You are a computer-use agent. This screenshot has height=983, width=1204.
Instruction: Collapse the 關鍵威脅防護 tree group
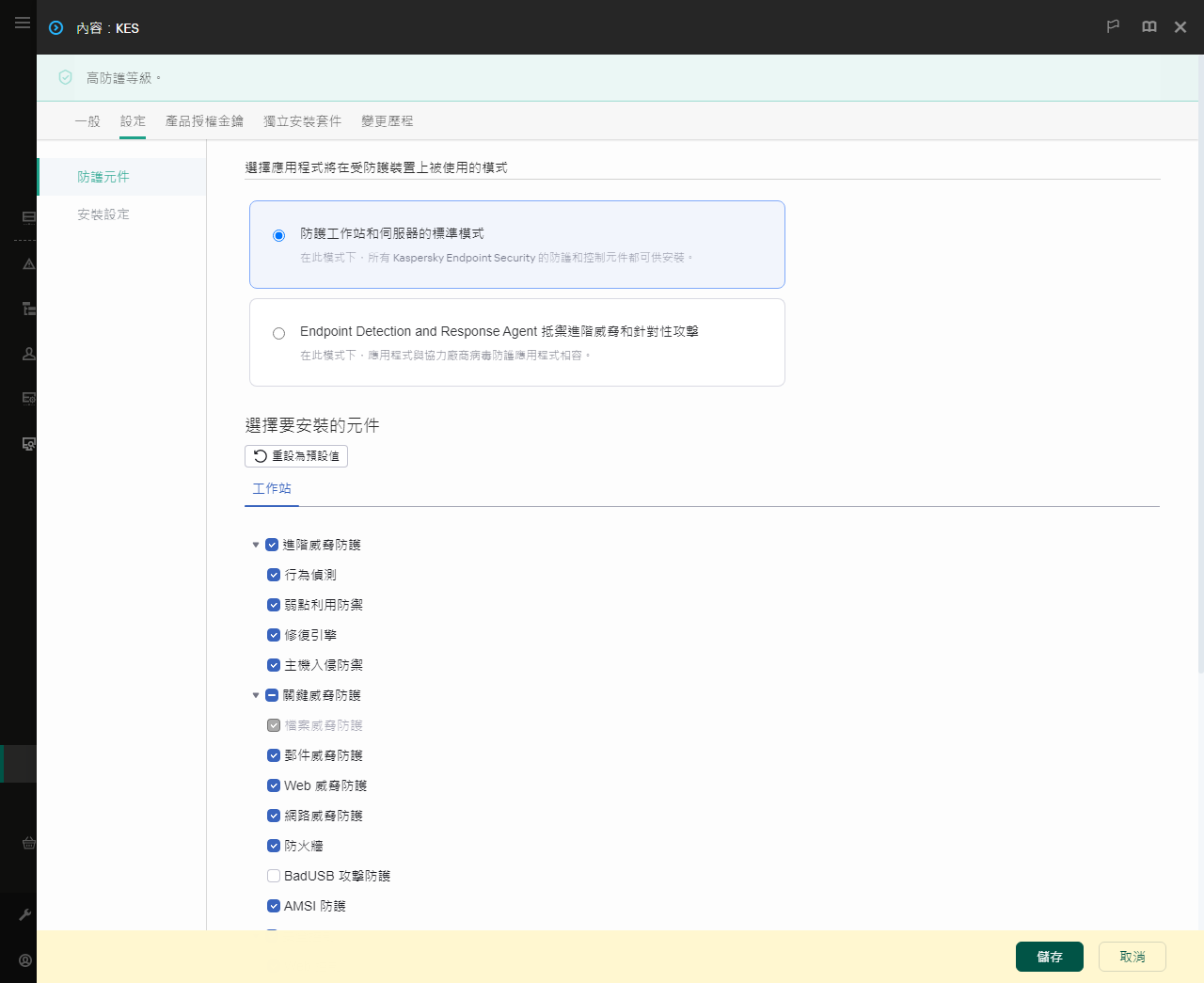click(x=256, y=695)
